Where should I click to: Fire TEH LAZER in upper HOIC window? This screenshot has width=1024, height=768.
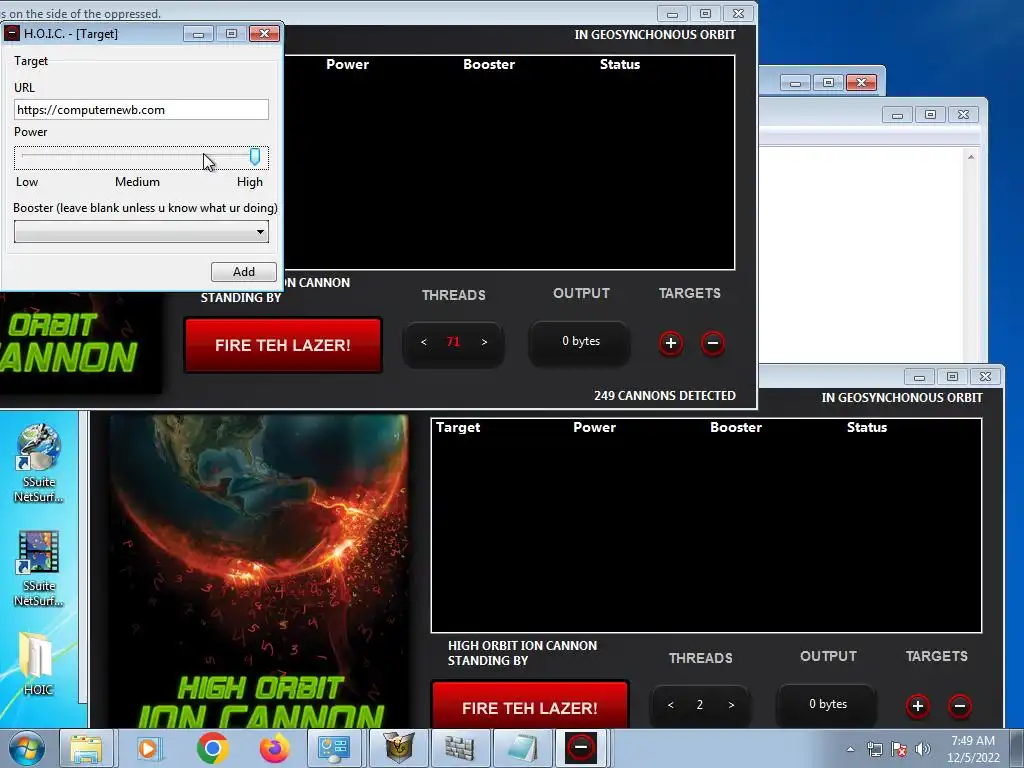[283, 345]
